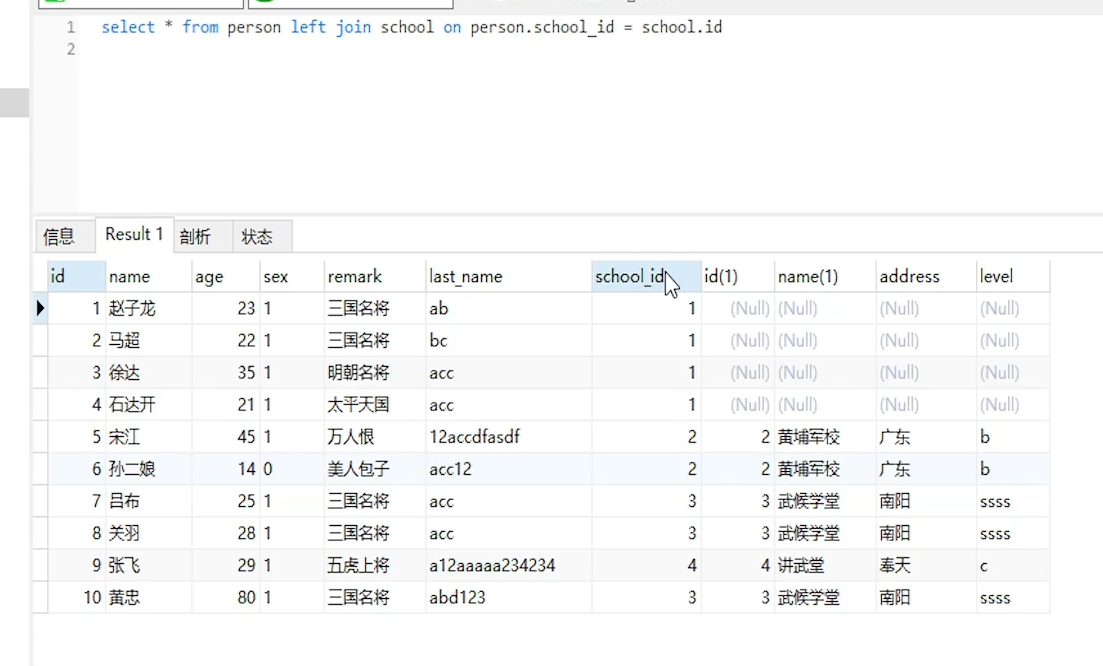
Task: Click the level cell c
Action: 1013,565
